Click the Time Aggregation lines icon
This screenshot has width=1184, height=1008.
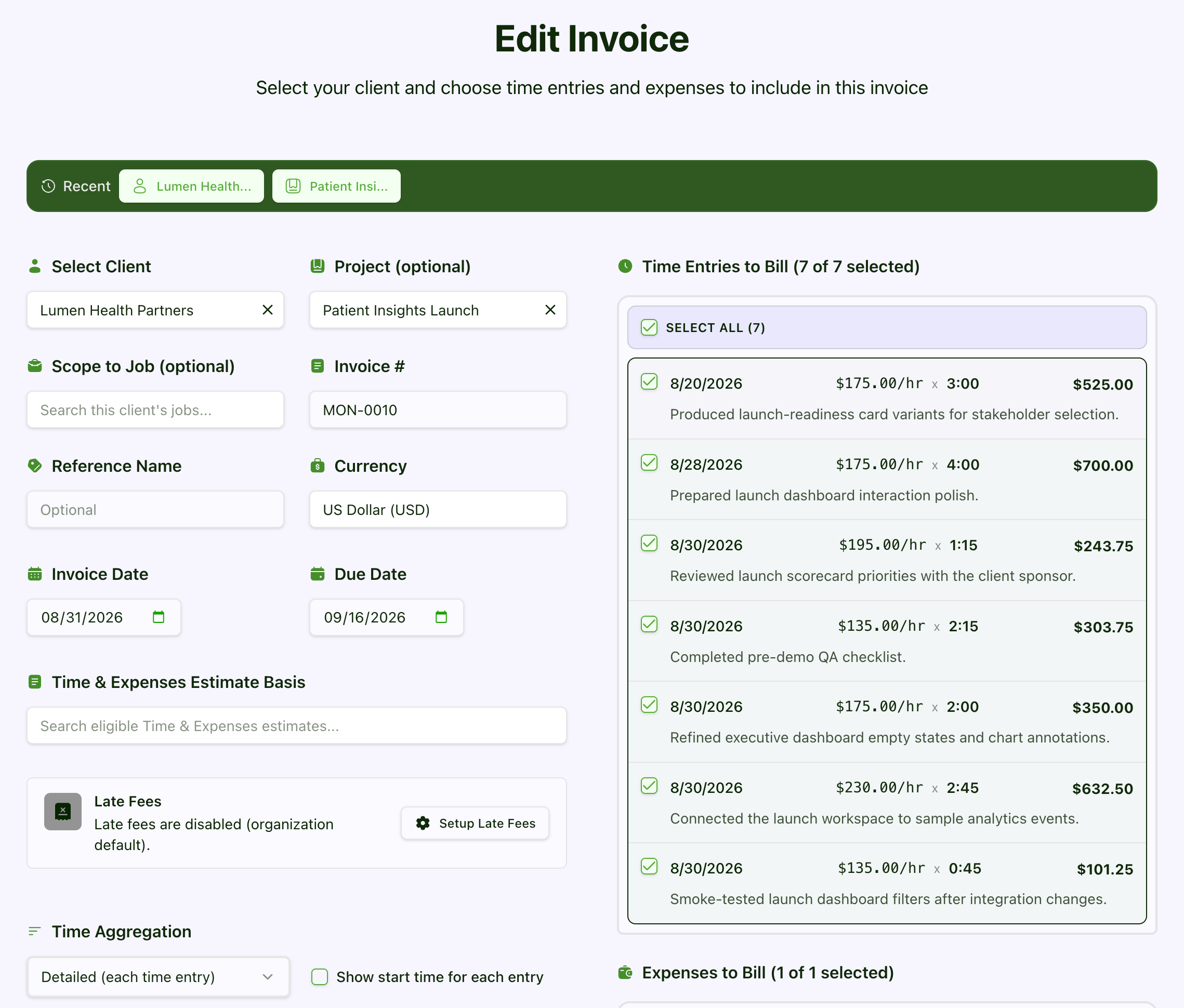[x=35, y=932]
